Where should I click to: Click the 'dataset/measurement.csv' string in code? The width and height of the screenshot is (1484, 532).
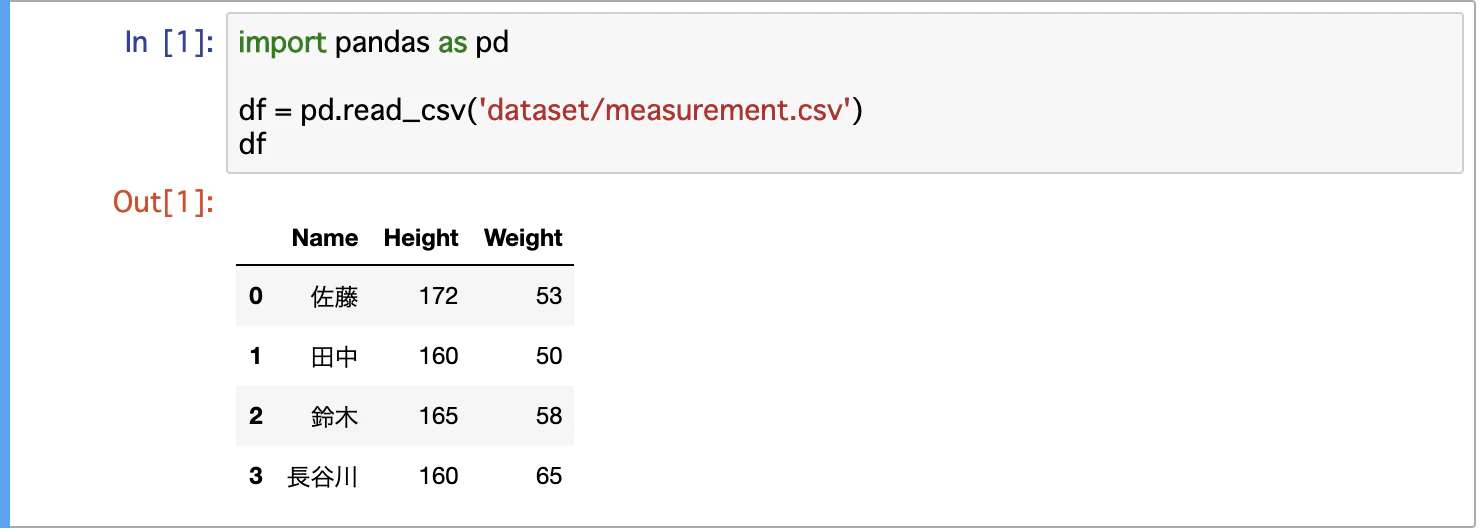(665, 110)
